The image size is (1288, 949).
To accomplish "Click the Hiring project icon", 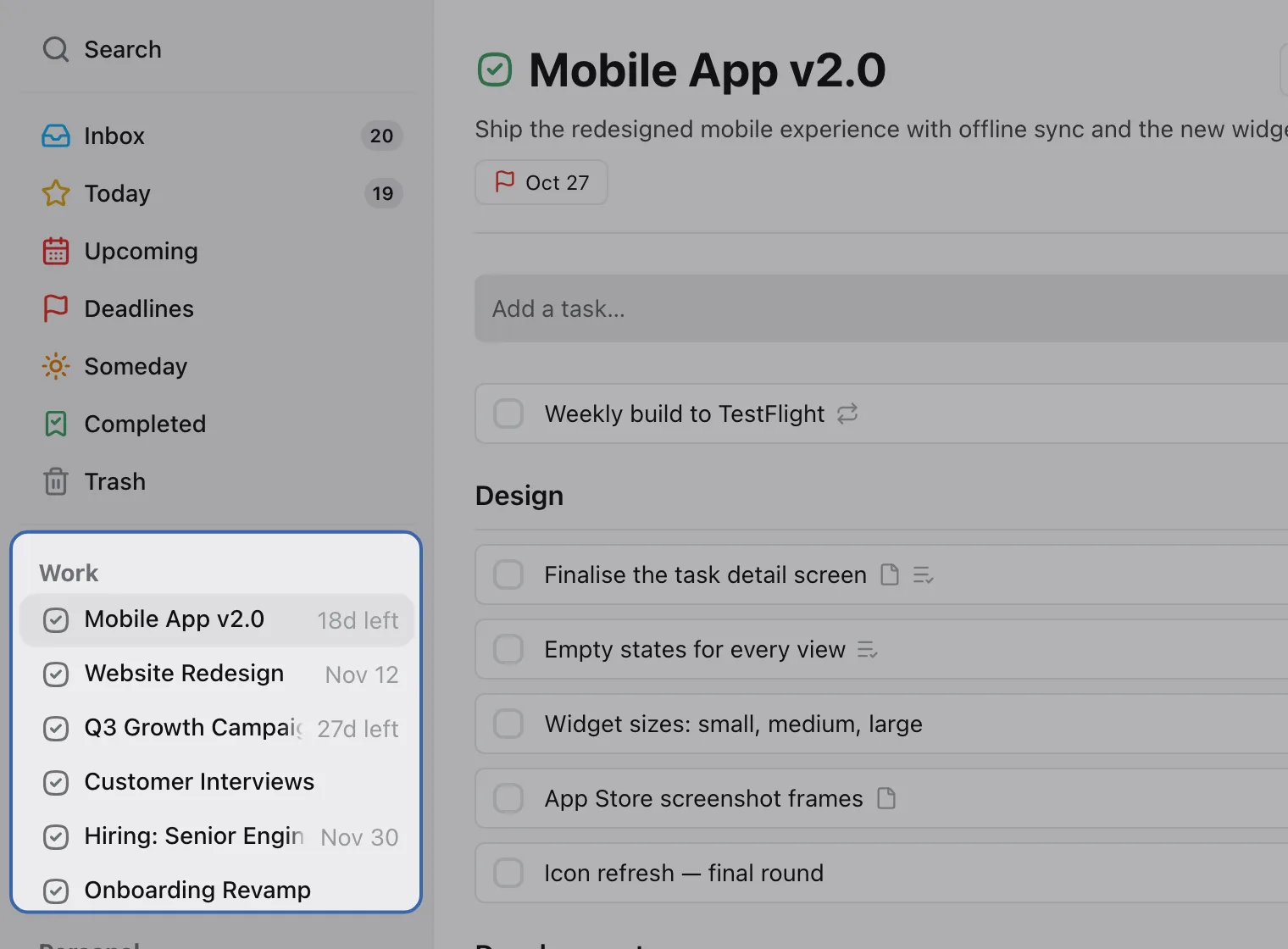I will [56, 837].
